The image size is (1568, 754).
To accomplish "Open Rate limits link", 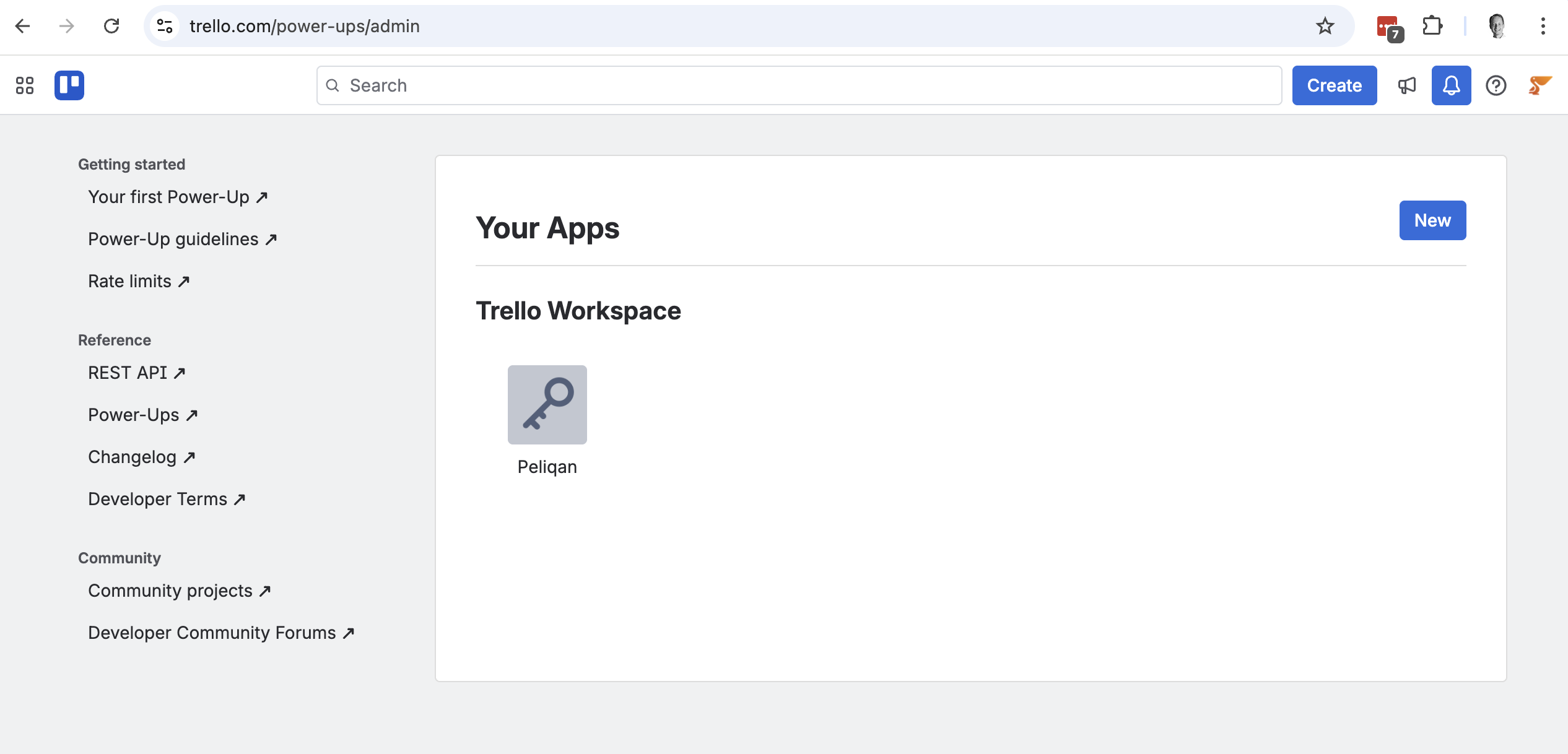I will (139, 281).
